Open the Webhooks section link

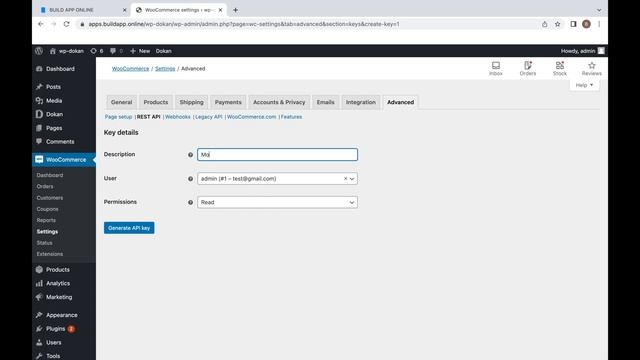178,117
